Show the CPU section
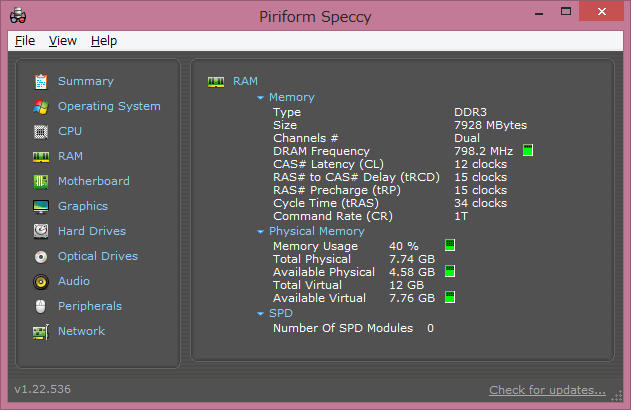Viewport: 631px width, 410px height. tap(70, 131)
